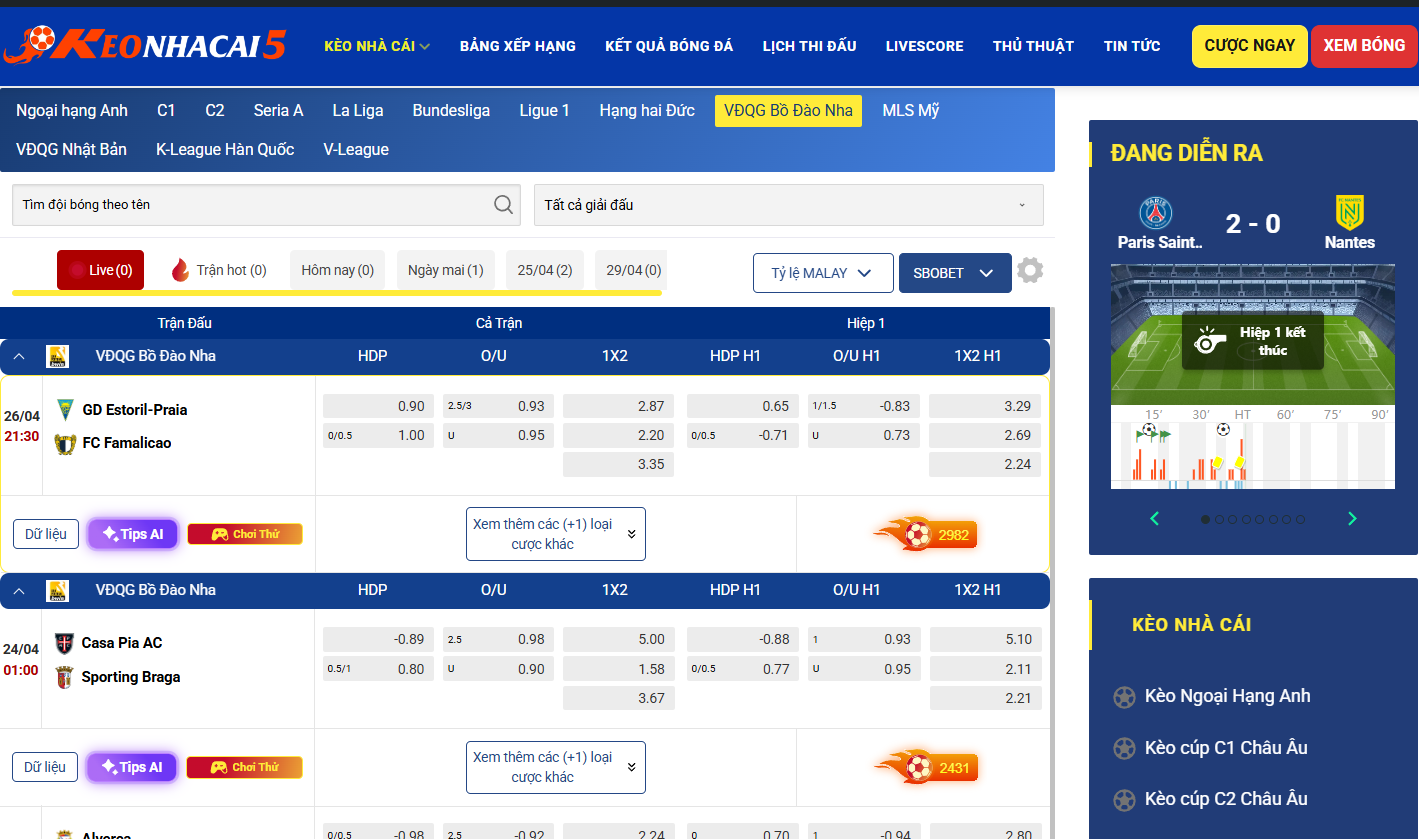Open the Livescore menu item
The height and width of the screenshot is (839, 1419).
click(924, 46)
